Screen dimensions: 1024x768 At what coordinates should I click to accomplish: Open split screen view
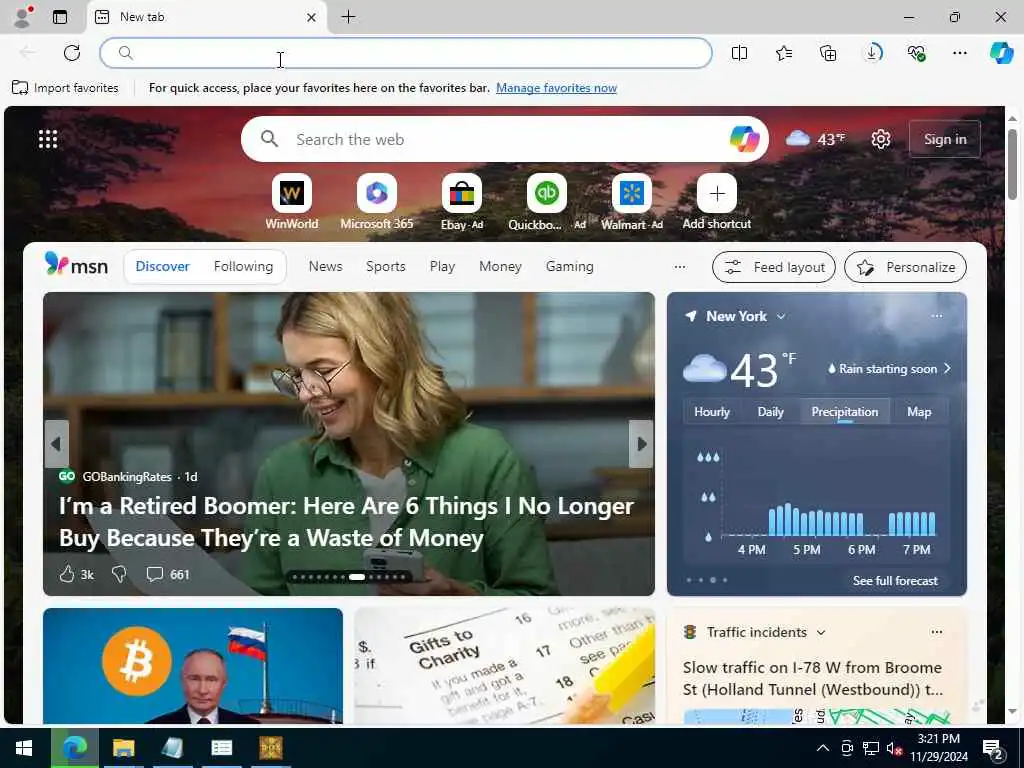tap(739, 53)
